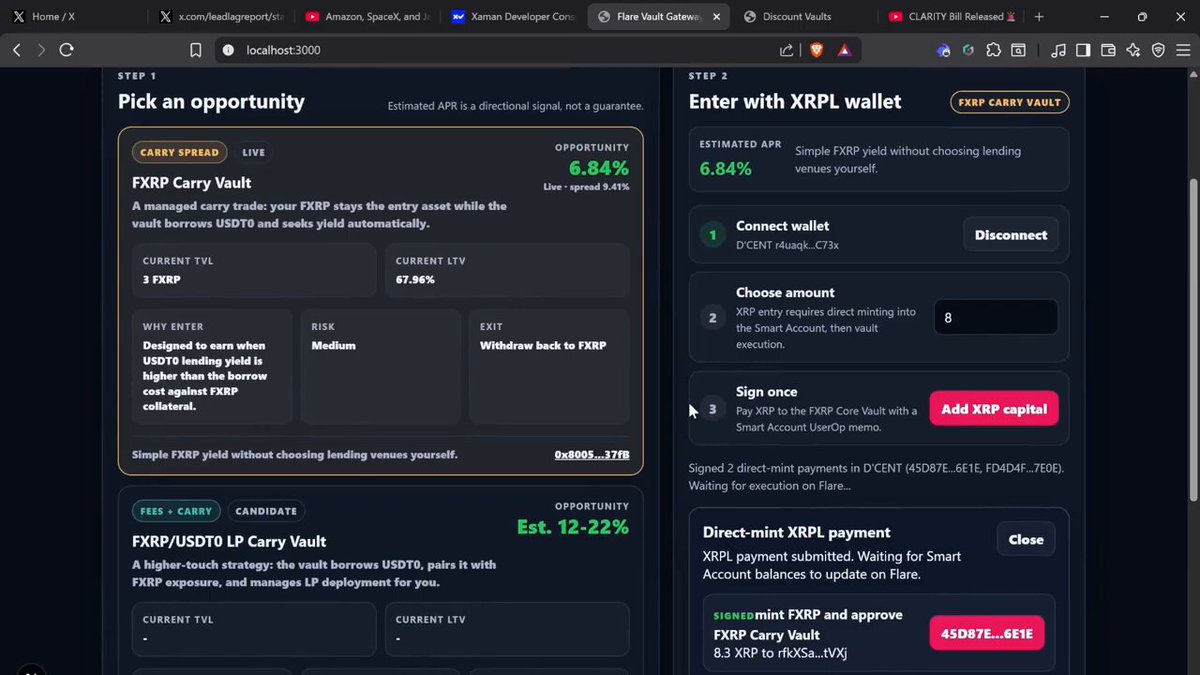The image size is (1200, 675).
Task: Click the CANDIDATE status badge
Action: 266,511
